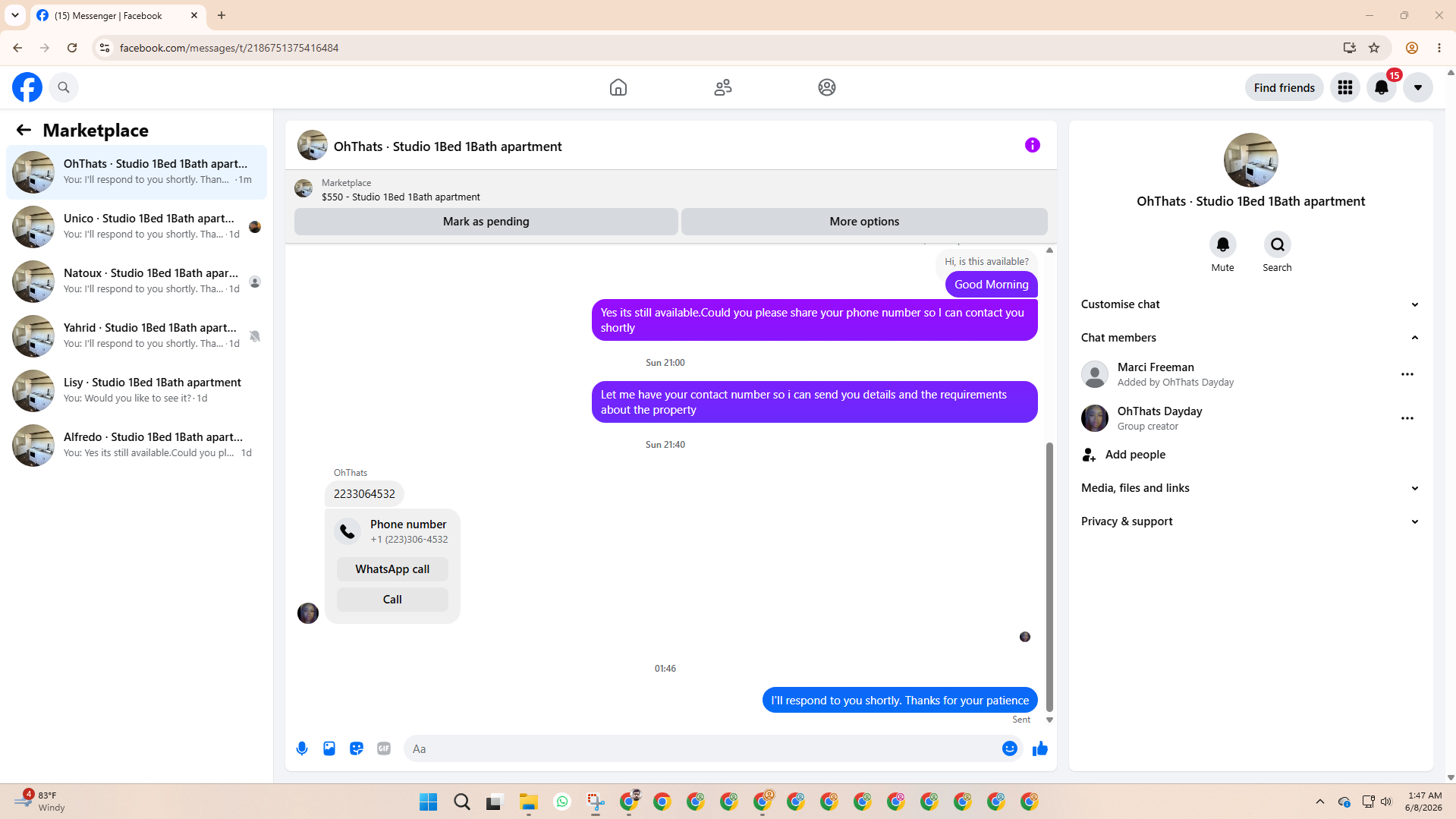This screenshot has height=819, width=1456.
Task: Open Unico Studio apartment conversation
Action: pyautogui.click(x=137, y=227)
